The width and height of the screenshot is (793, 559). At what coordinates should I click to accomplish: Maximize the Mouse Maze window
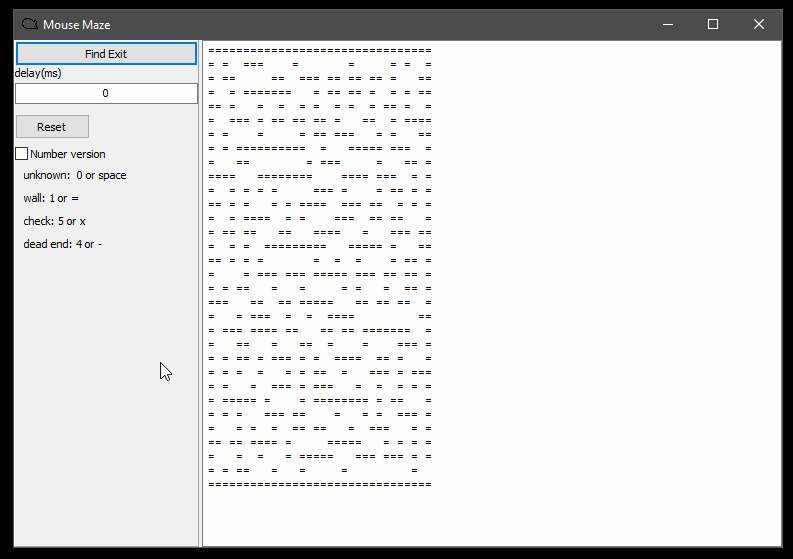pos(713,24)
